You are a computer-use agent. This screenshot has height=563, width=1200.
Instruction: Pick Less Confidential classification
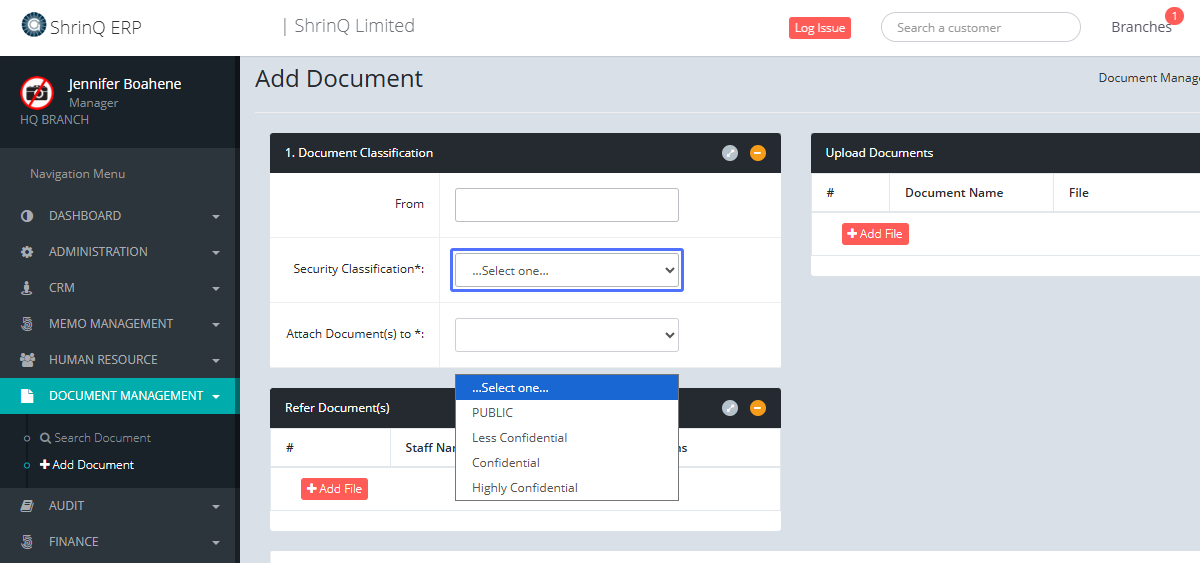(519, 438)
